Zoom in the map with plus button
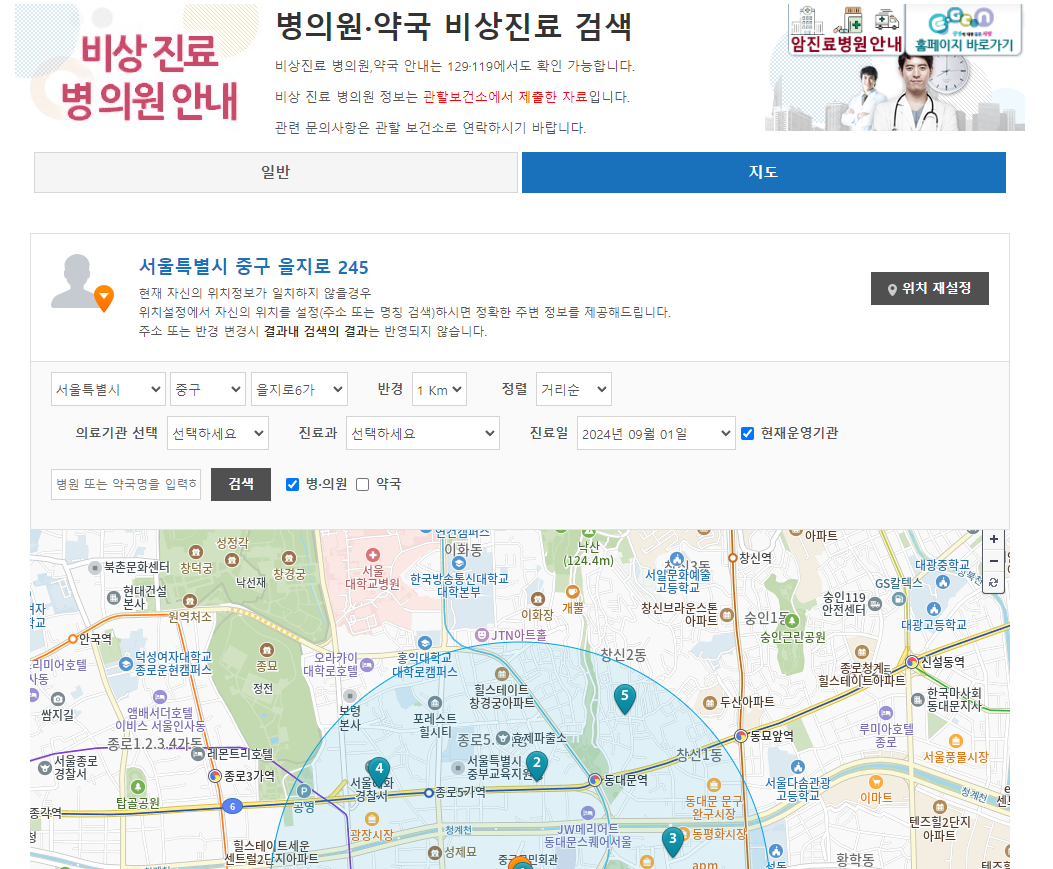 [x=993, y=539]
